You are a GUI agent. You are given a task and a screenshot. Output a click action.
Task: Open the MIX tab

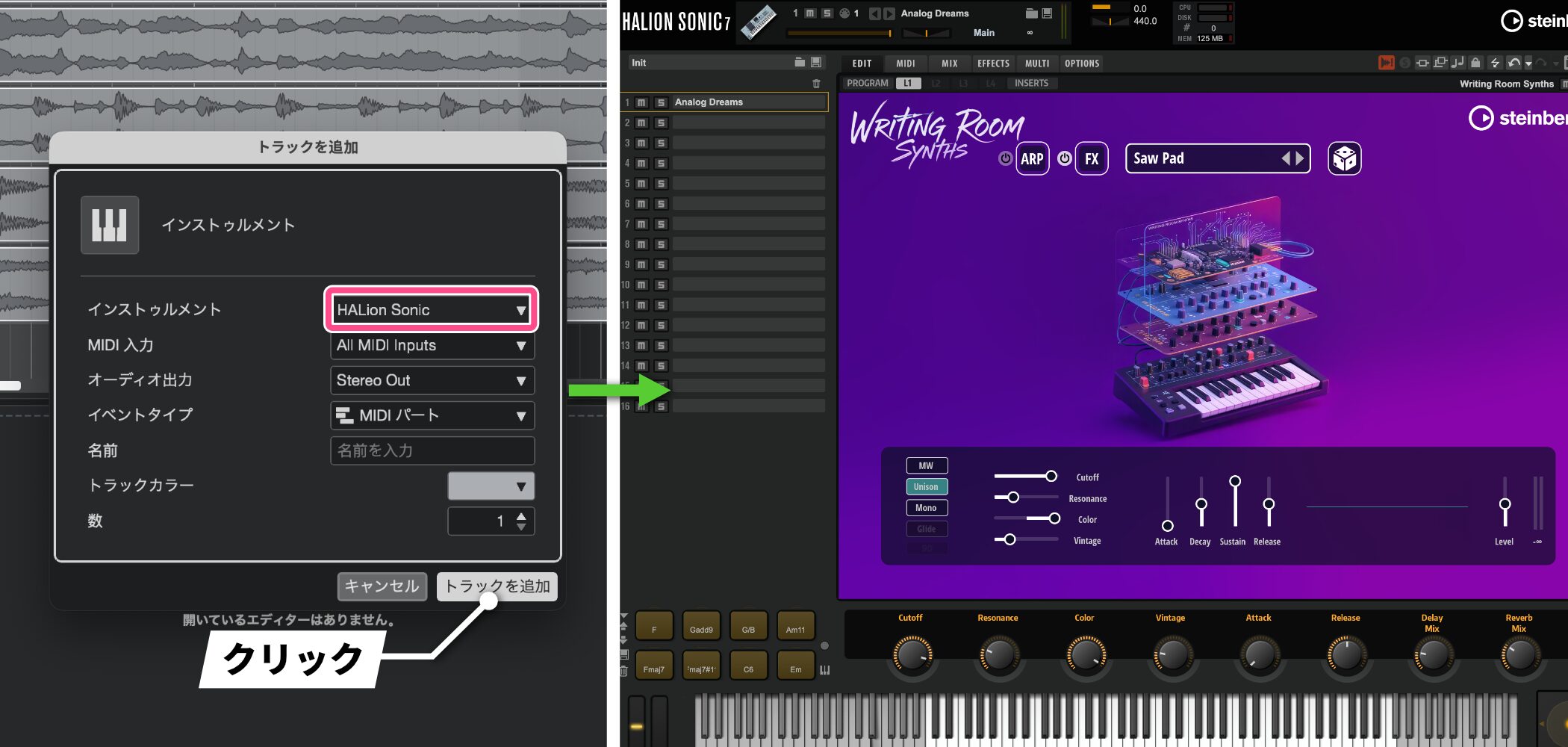click(x=949, y=63)
